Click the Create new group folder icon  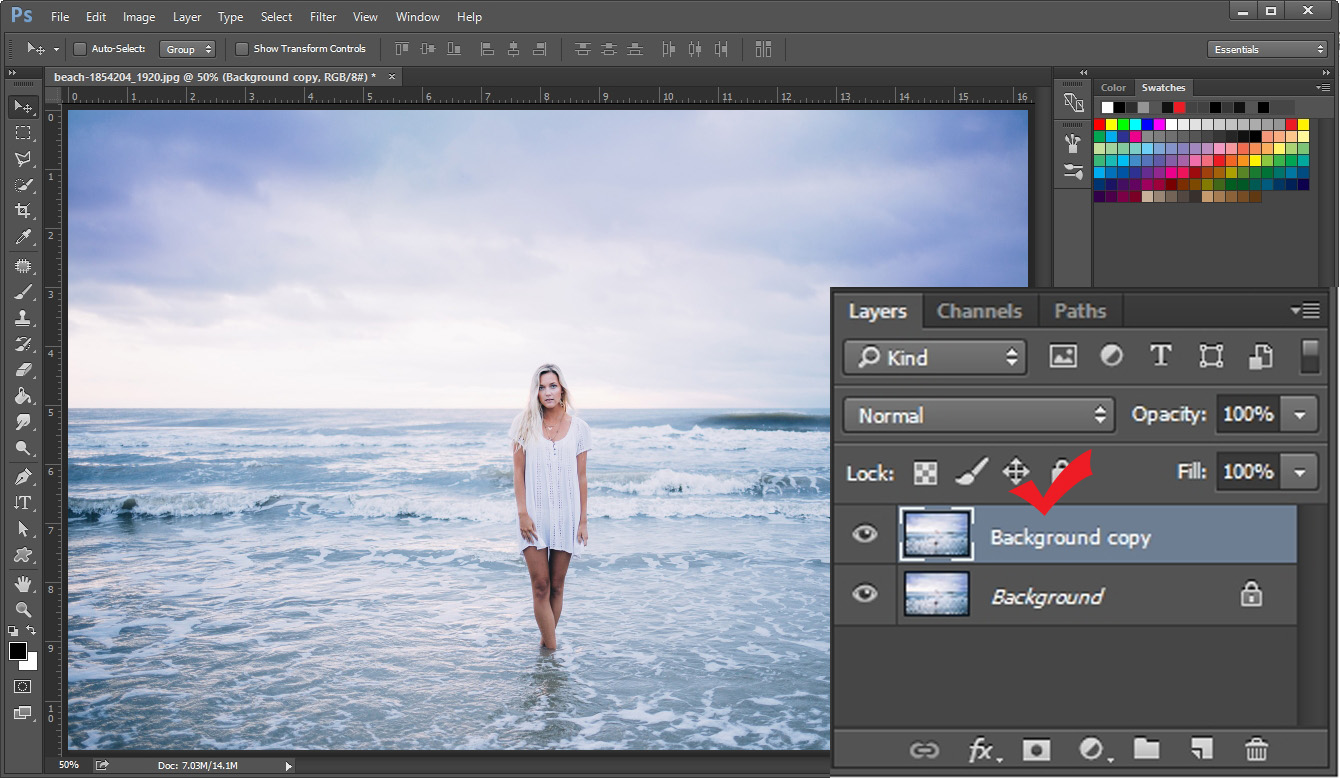1147,749
